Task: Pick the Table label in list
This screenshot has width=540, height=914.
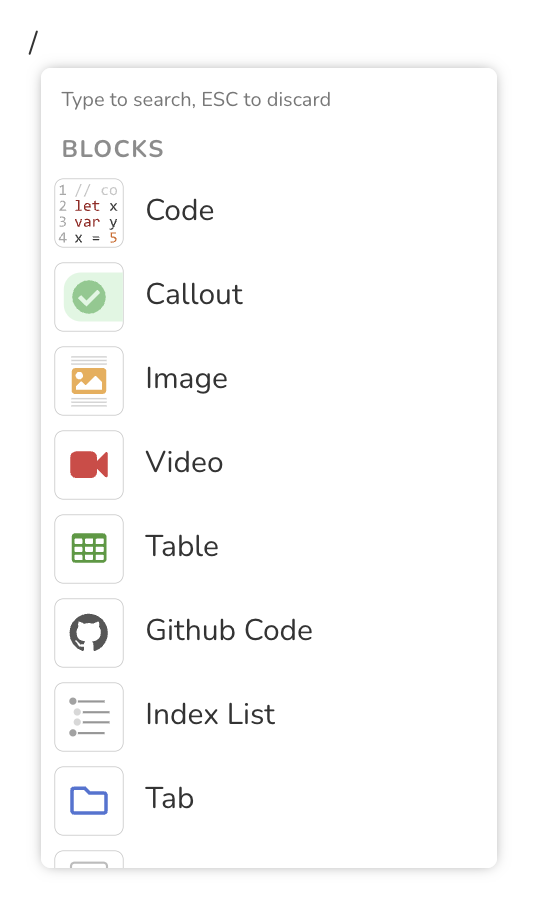Action: click(182, 546)
